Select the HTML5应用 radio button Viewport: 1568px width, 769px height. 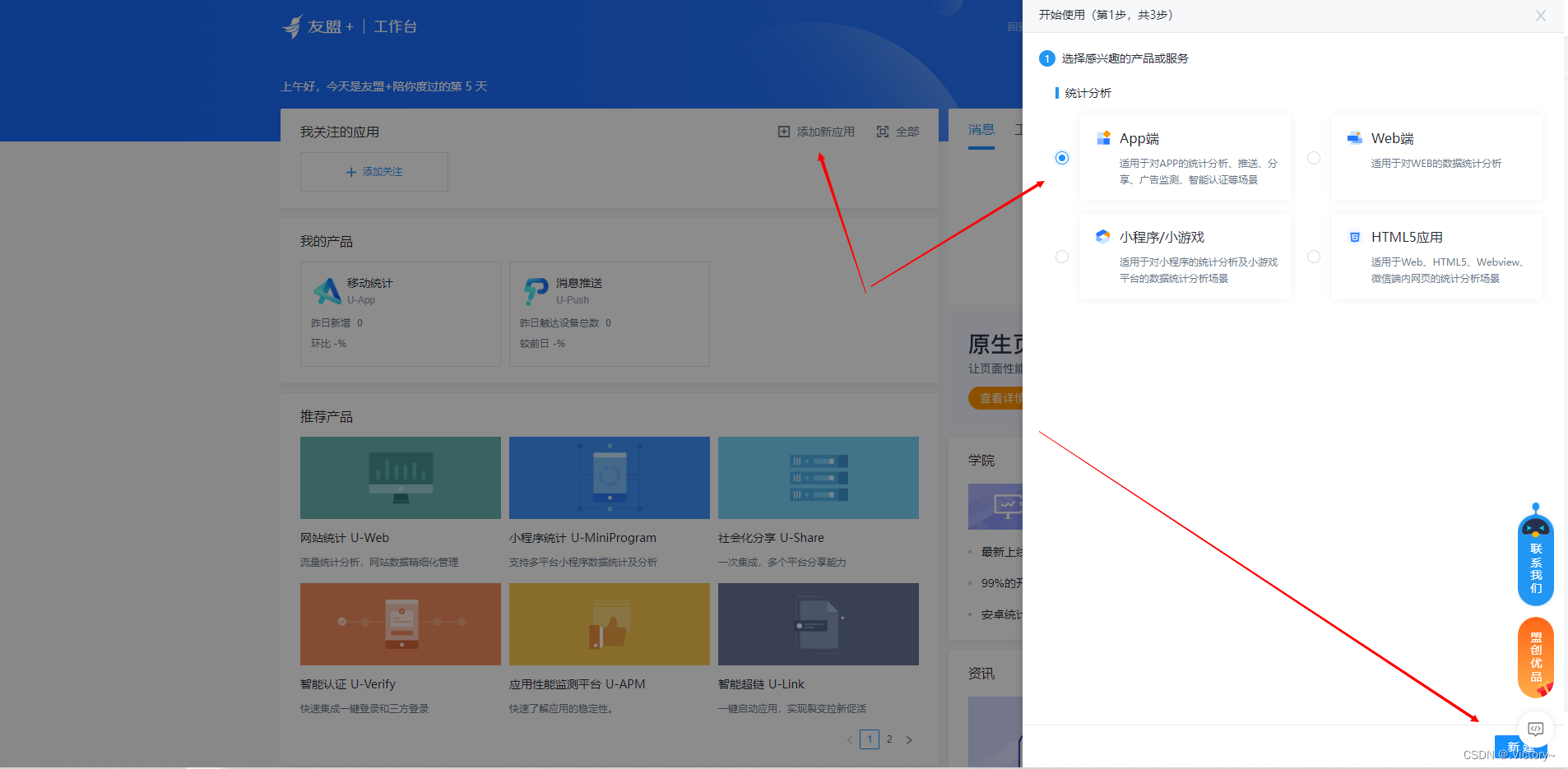[1314, 257]
